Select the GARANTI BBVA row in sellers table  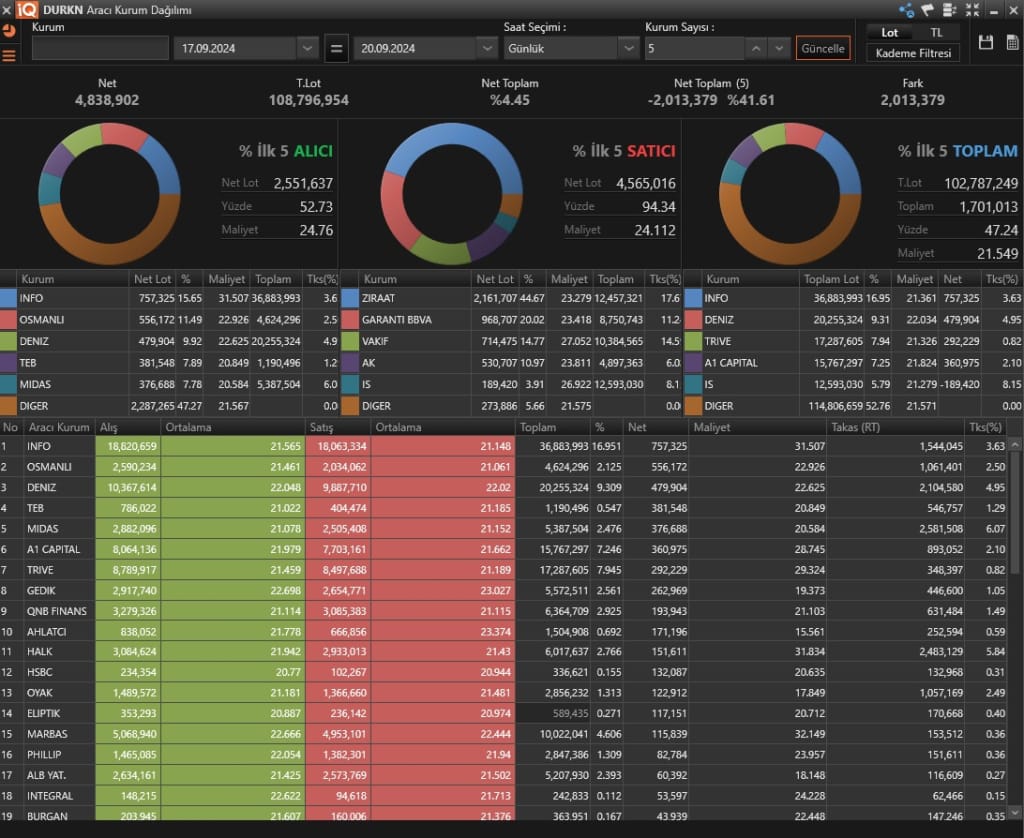click(511, 319)
